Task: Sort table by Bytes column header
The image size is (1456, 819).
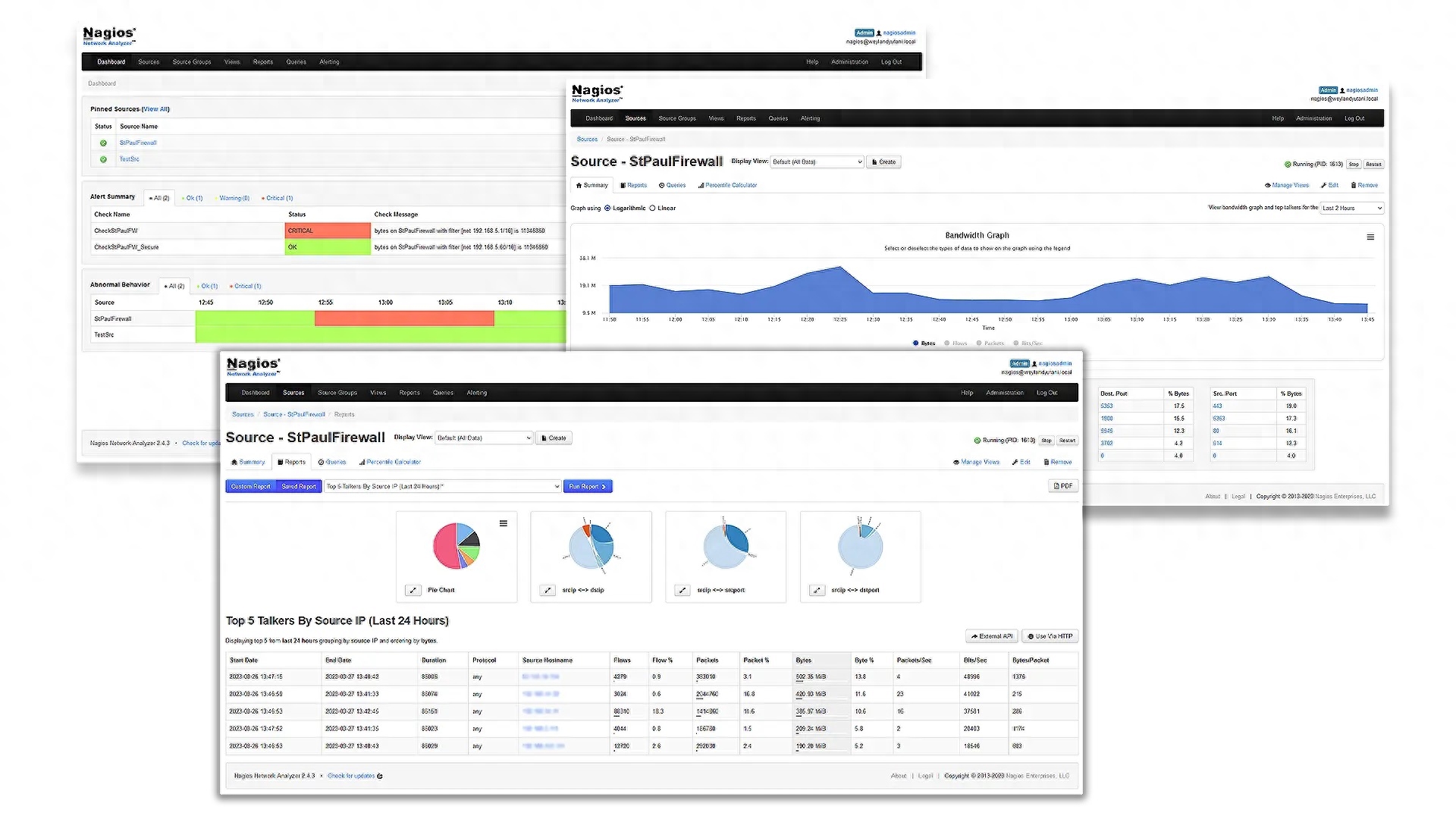Action: point(804,661)
